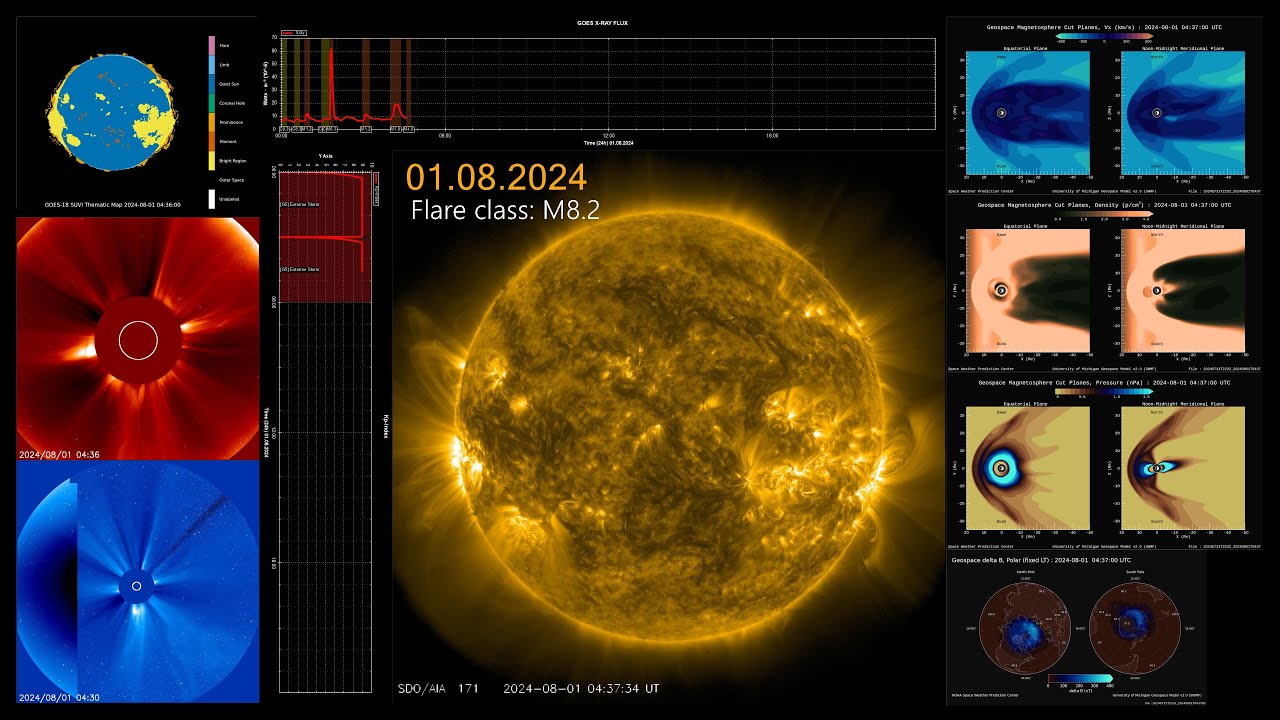Click the Vx (km/s) color scale bar
Viewport: 1280px width, 720px height.
[1103, 37]
